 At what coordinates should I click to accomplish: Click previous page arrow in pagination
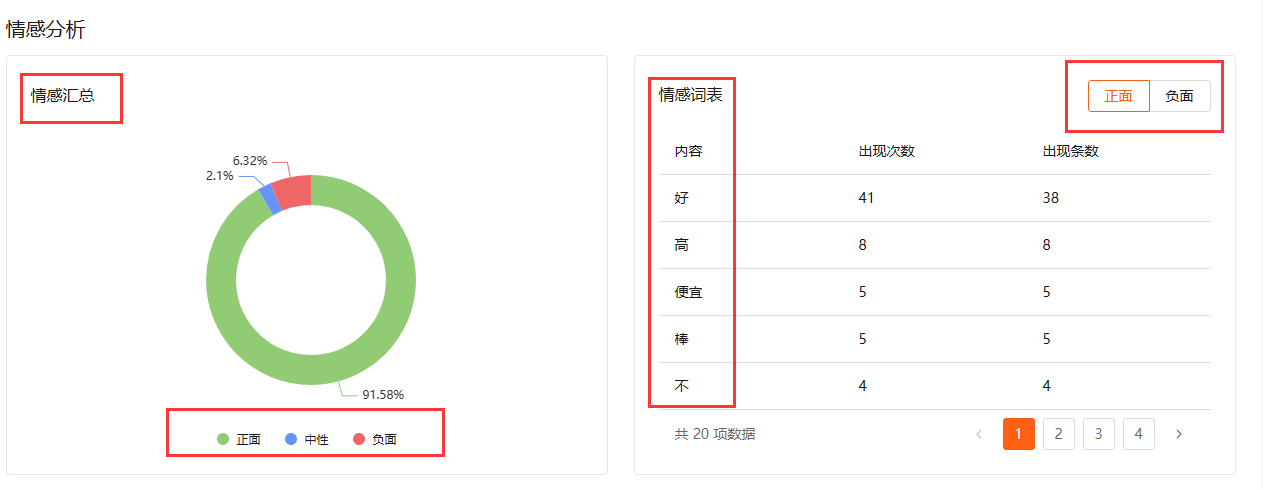coord(979,434)
